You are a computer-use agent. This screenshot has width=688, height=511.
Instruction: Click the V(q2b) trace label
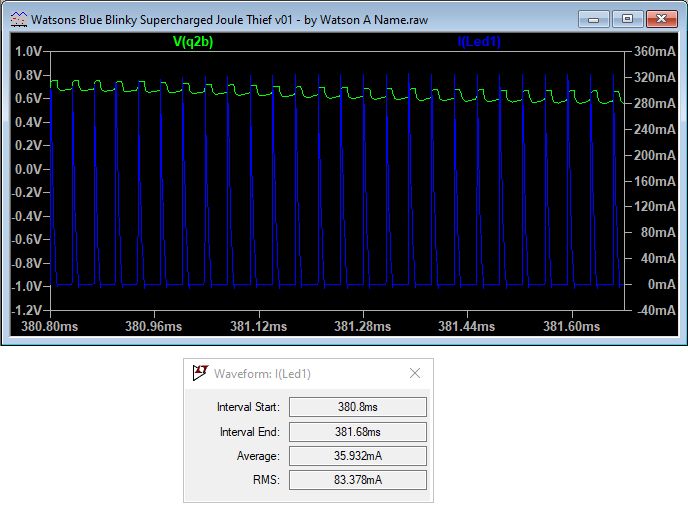click(193, 42)
